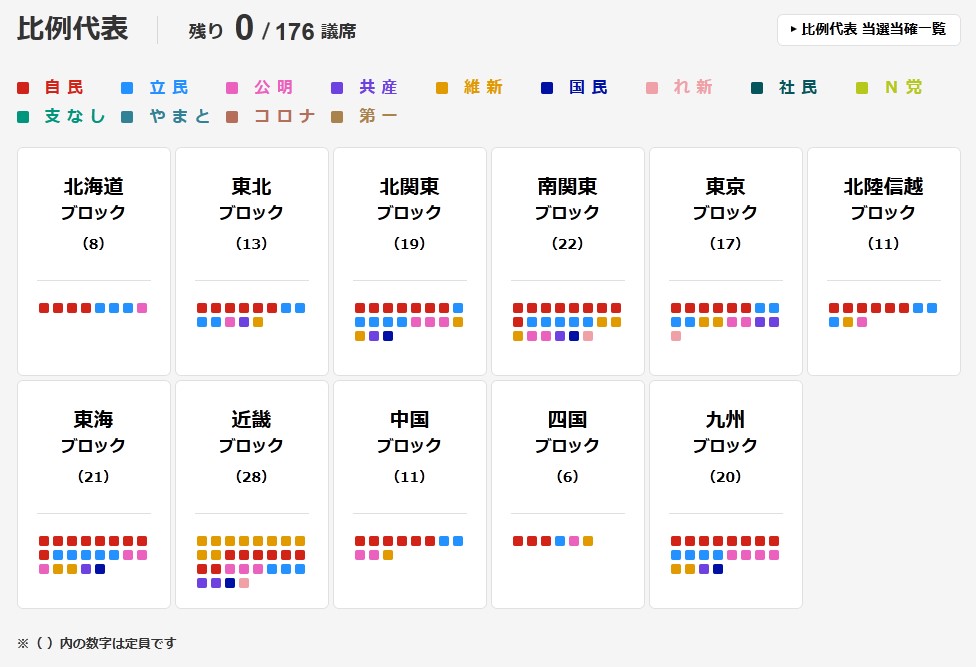Click the dark green 社民 legend swatch

click(757, 88)
